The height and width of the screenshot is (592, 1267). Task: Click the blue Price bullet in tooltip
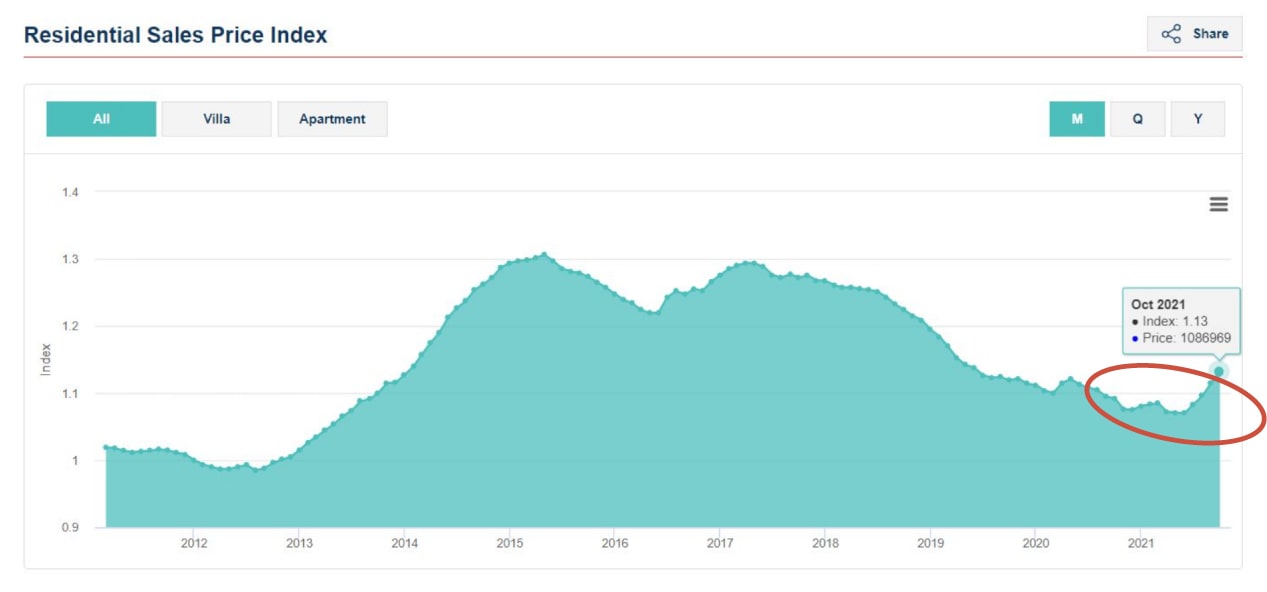[x=1135, y=339]
